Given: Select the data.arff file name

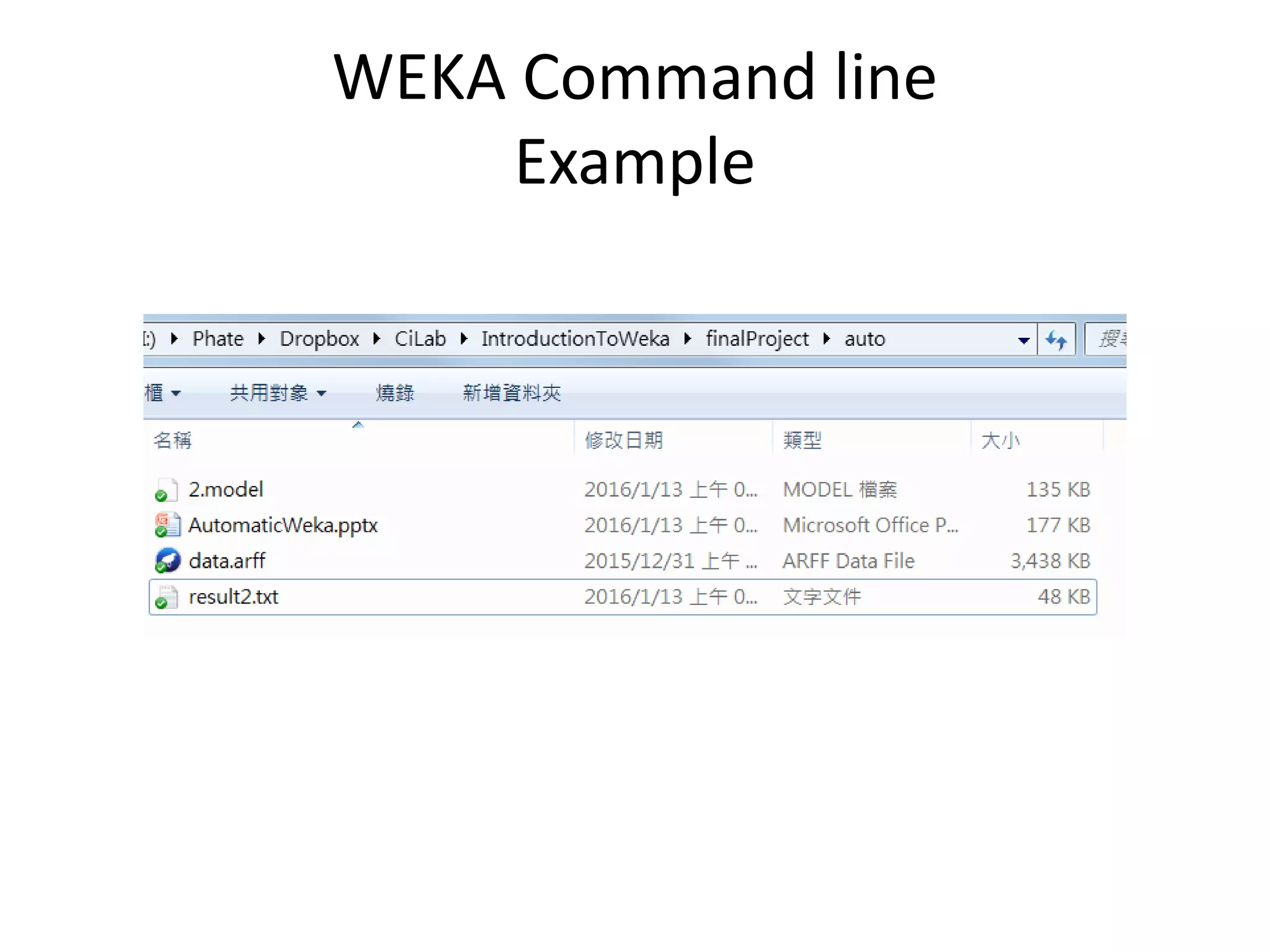Looking at the screenshot, I should [227, 561].
